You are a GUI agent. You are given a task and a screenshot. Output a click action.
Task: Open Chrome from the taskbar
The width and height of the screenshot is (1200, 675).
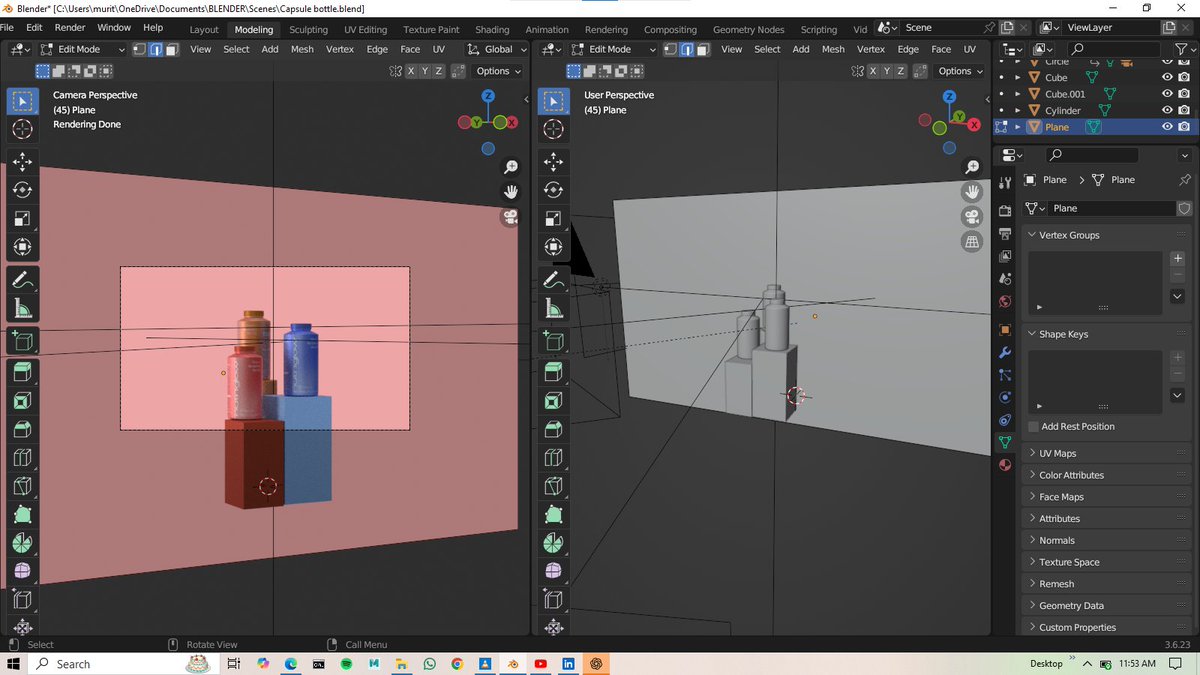[x=457, y=664]
